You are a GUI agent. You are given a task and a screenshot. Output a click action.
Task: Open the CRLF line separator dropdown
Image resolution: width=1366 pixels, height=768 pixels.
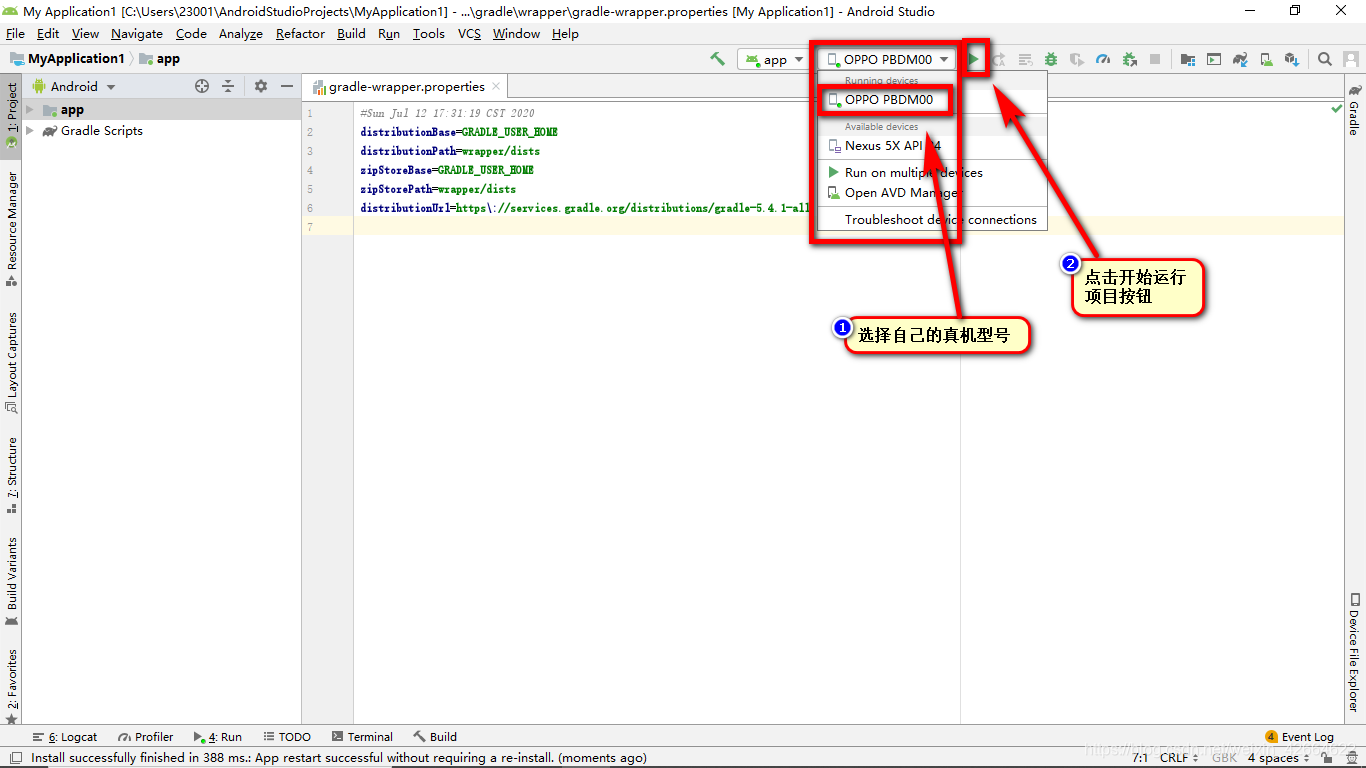[x=1180, y=758]
